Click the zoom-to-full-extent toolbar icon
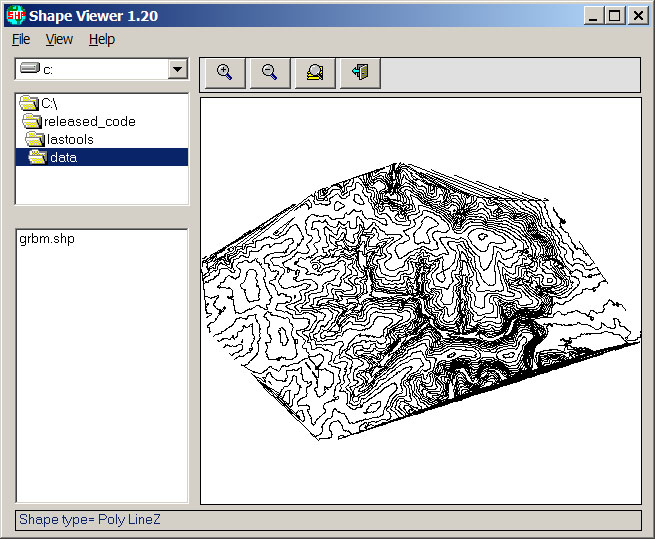655x539 pixels. pyautogui.click(x=315, y=73)
